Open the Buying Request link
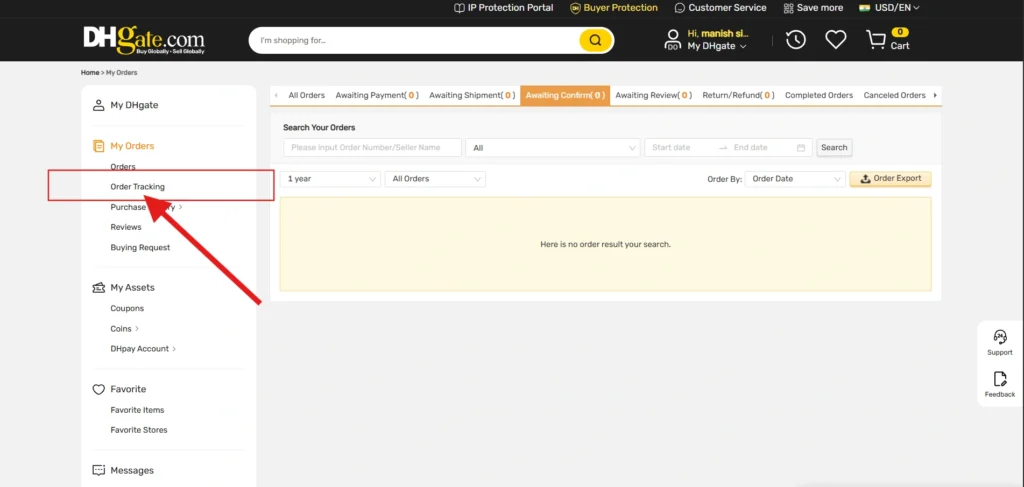The height and width of the screenshot is (487, 1024). (x=140, y=247)
